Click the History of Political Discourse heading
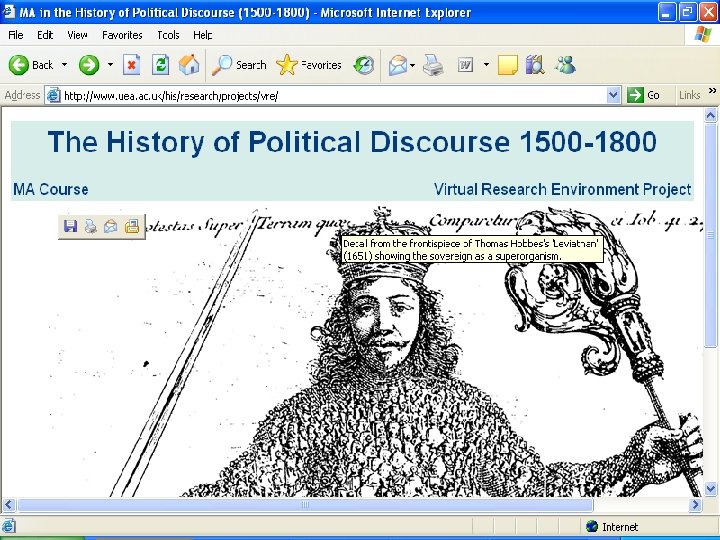 [x=352, y=141]
